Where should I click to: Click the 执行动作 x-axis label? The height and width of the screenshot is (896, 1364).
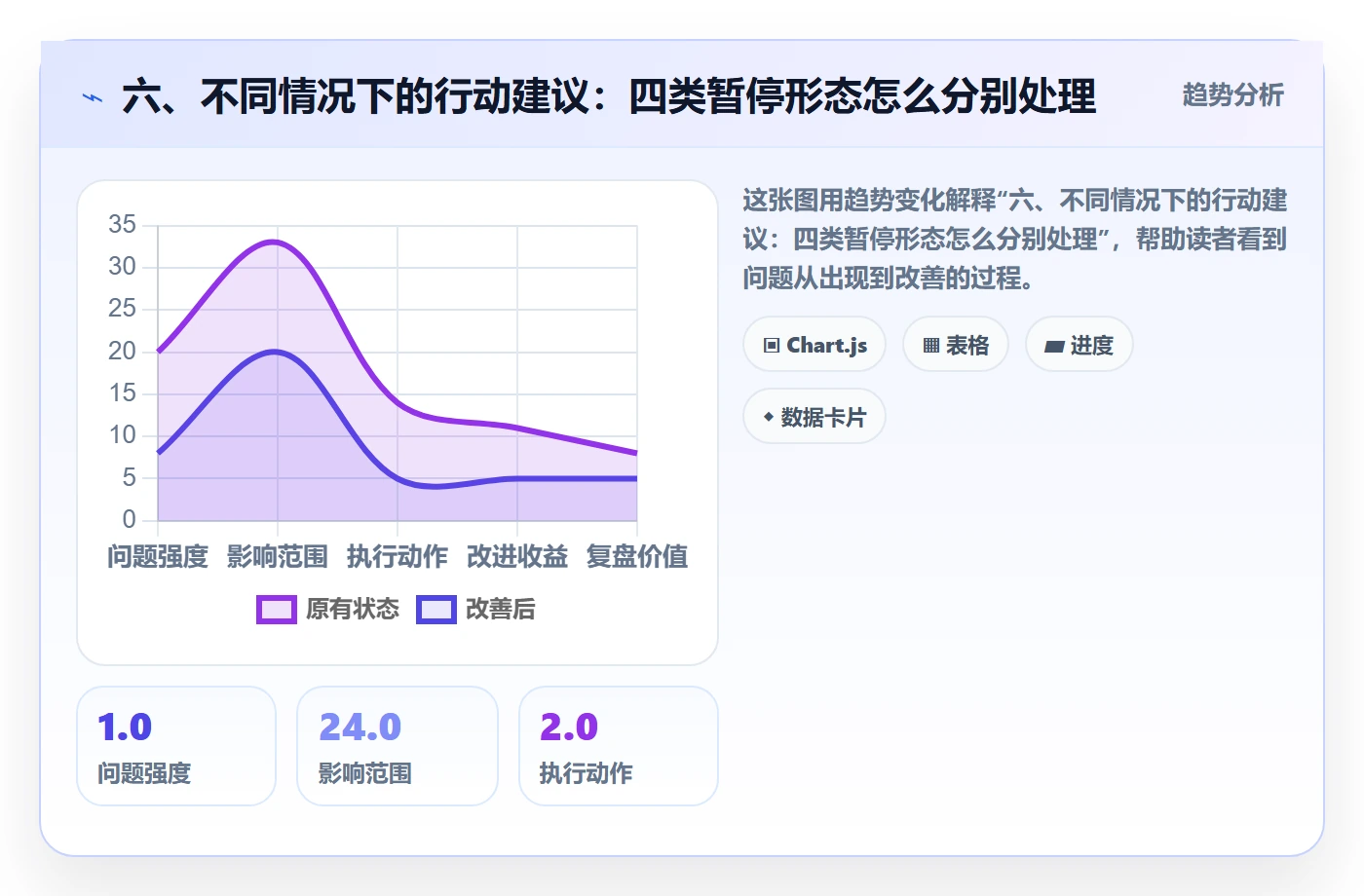[x=398, y=557]
